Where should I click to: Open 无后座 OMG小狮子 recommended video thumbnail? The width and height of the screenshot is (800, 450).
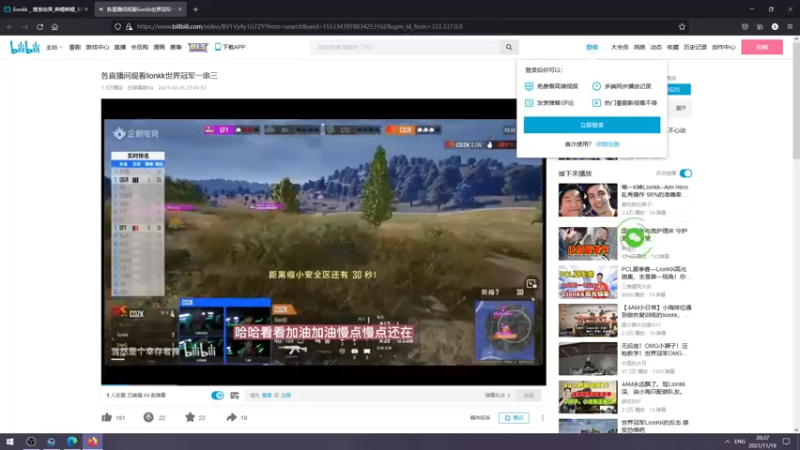point(588,359)
